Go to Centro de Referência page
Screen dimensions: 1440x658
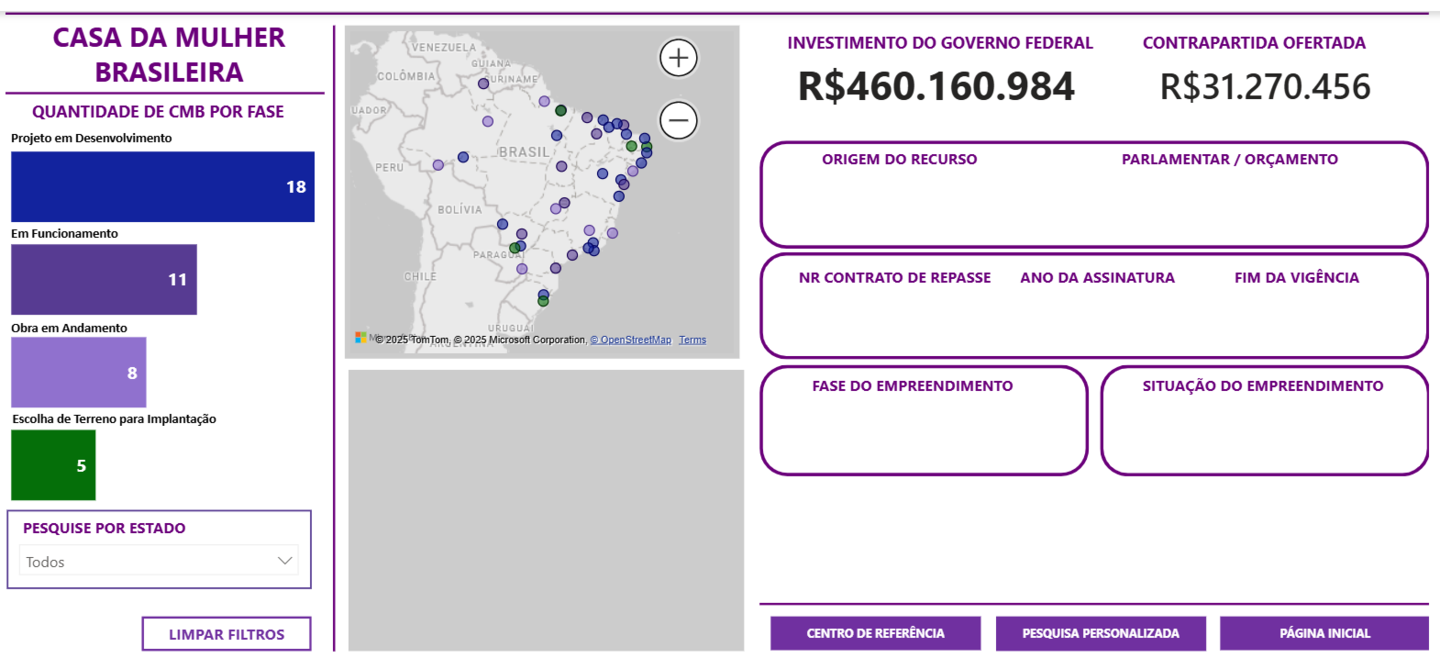click(875, 633)
